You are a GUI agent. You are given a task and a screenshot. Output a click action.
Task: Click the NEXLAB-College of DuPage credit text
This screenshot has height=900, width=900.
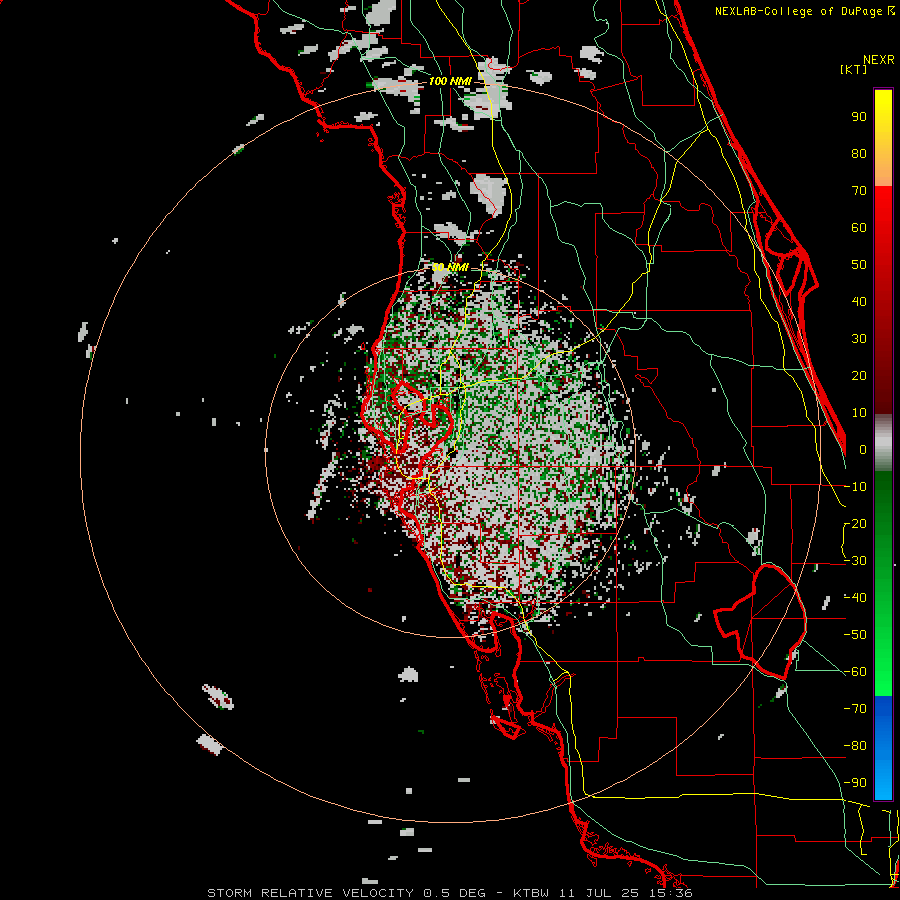pyautogui.click(x=800, y=11)
